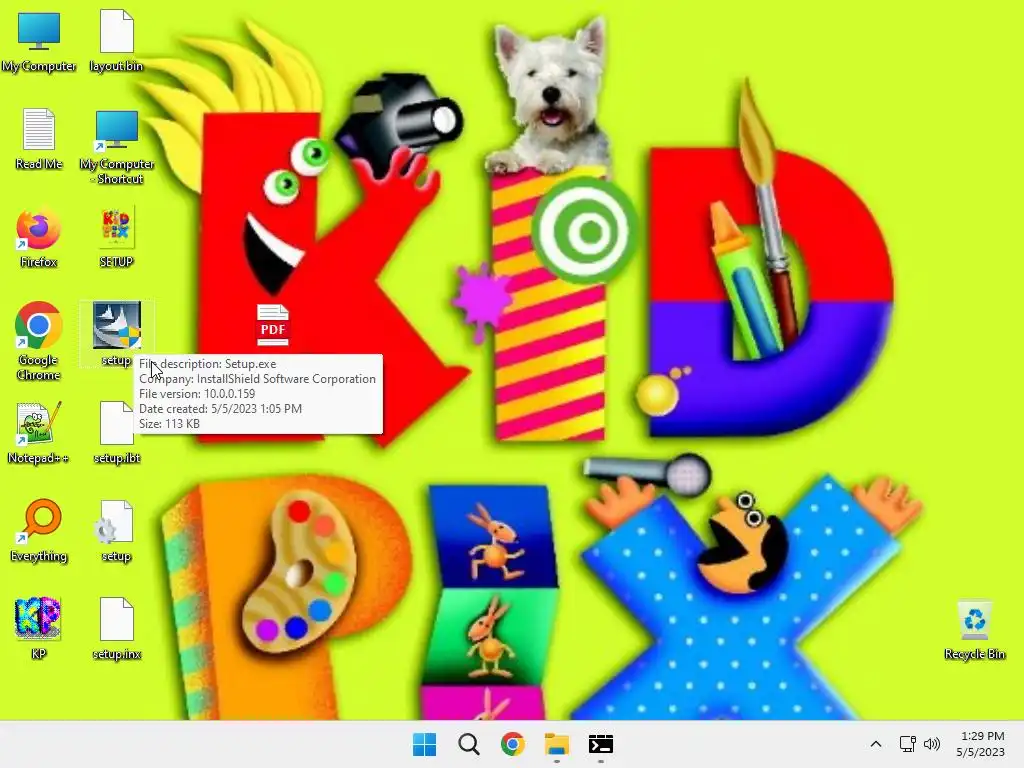1024x768 pixels.
Task: Select the Kid Pix SETUP icon
Action: coord(116,238)
